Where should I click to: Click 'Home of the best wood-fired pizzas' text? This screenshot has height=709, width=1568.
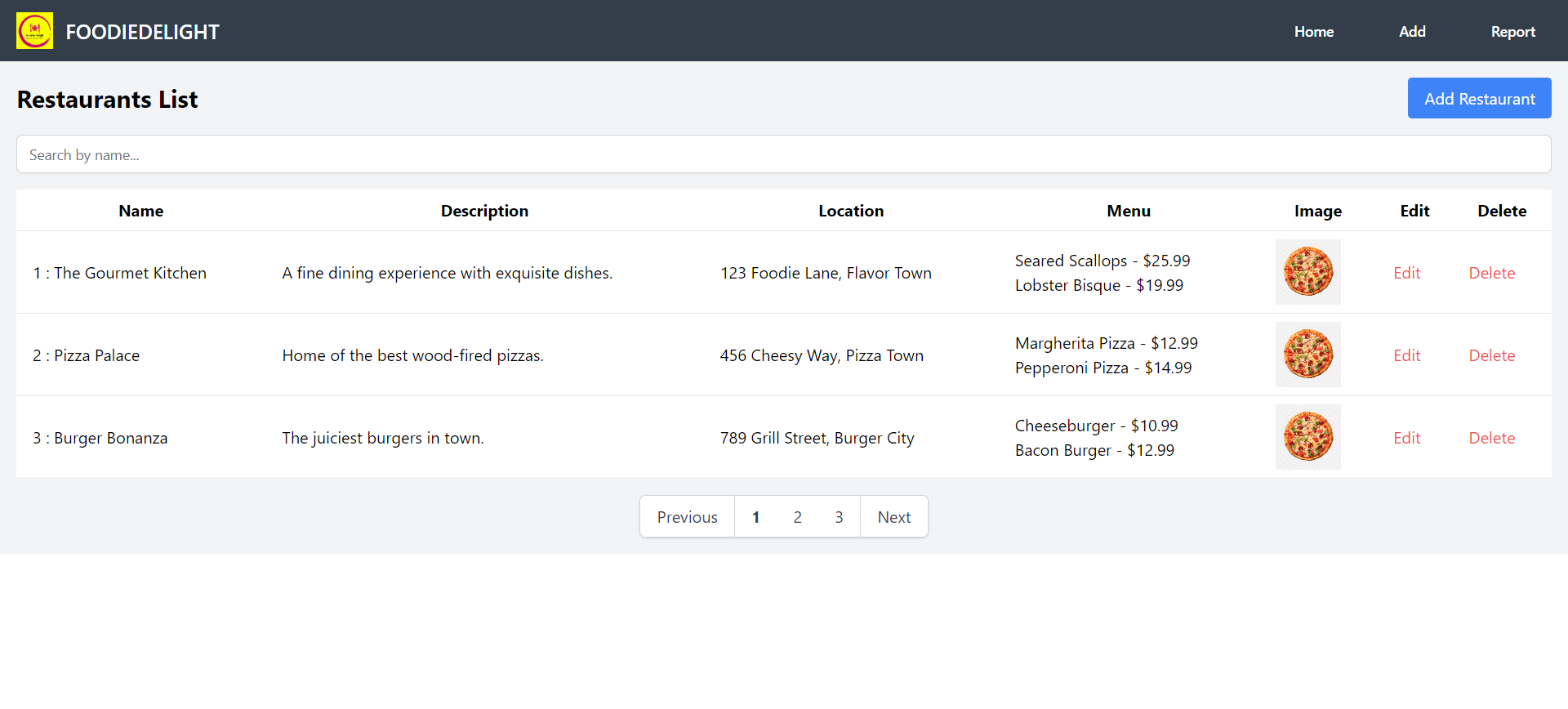pos(413,355)
